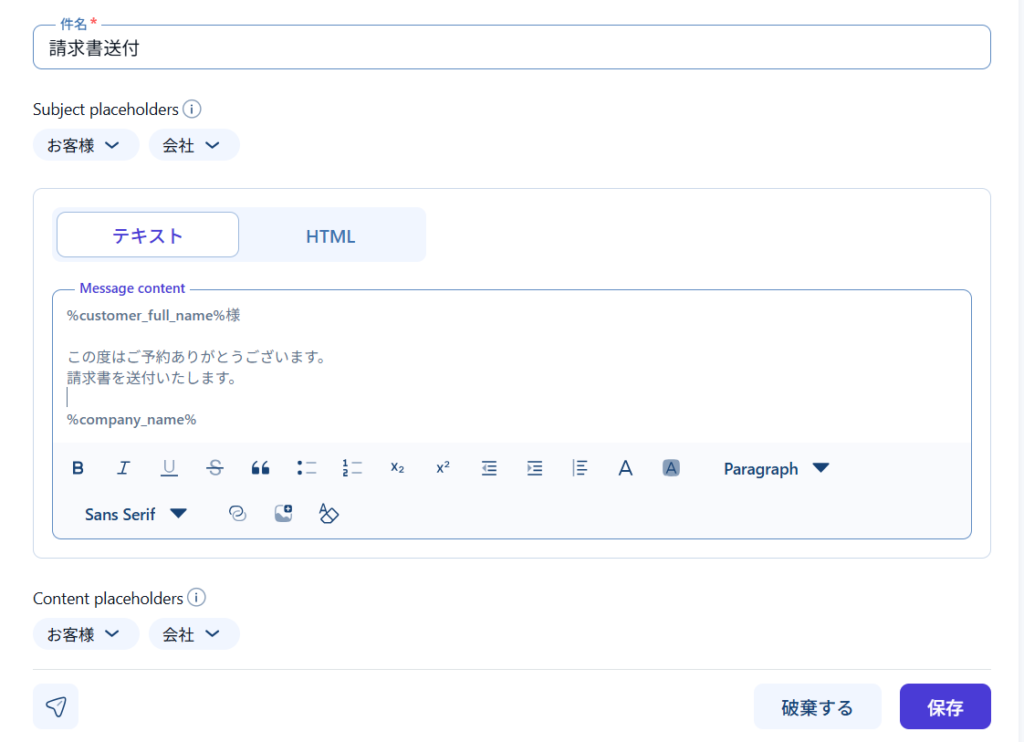Clear text formatting with the eraser icon

coord(329,514)
